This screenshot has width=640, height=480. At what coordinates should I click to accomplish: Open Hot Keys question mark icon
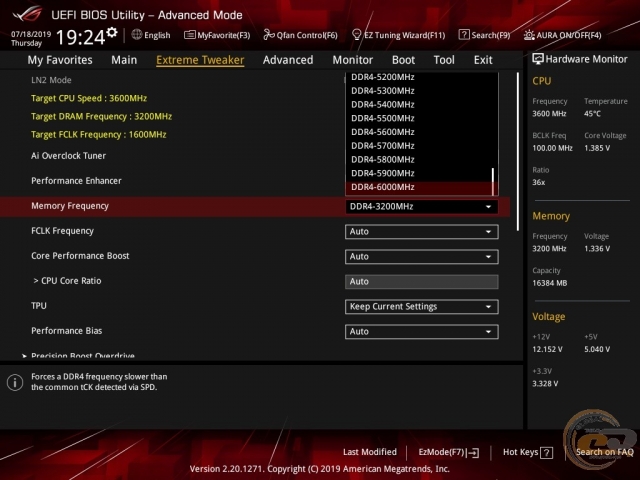point(547,453)
